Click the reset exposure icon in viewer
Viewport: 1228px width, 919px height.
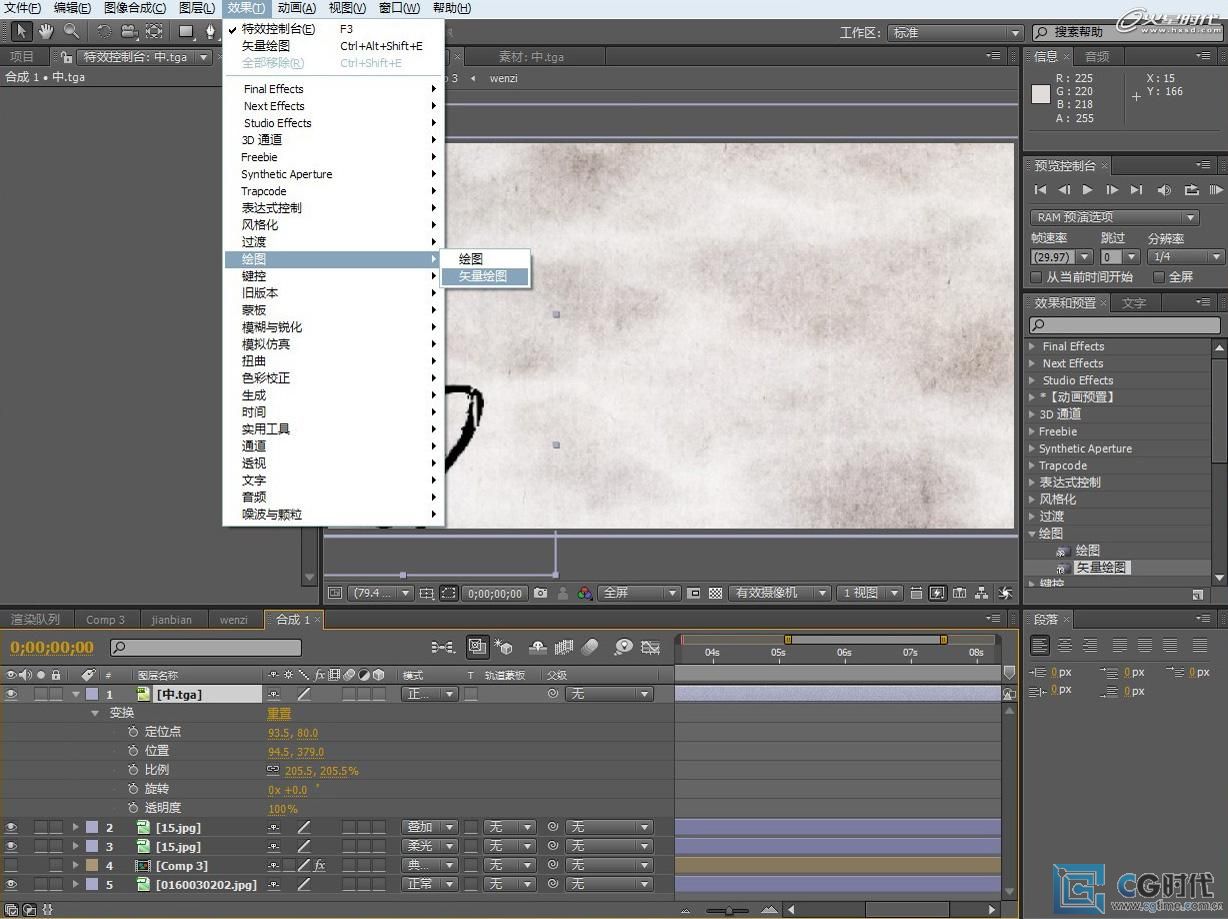[x=1005, y=593]
